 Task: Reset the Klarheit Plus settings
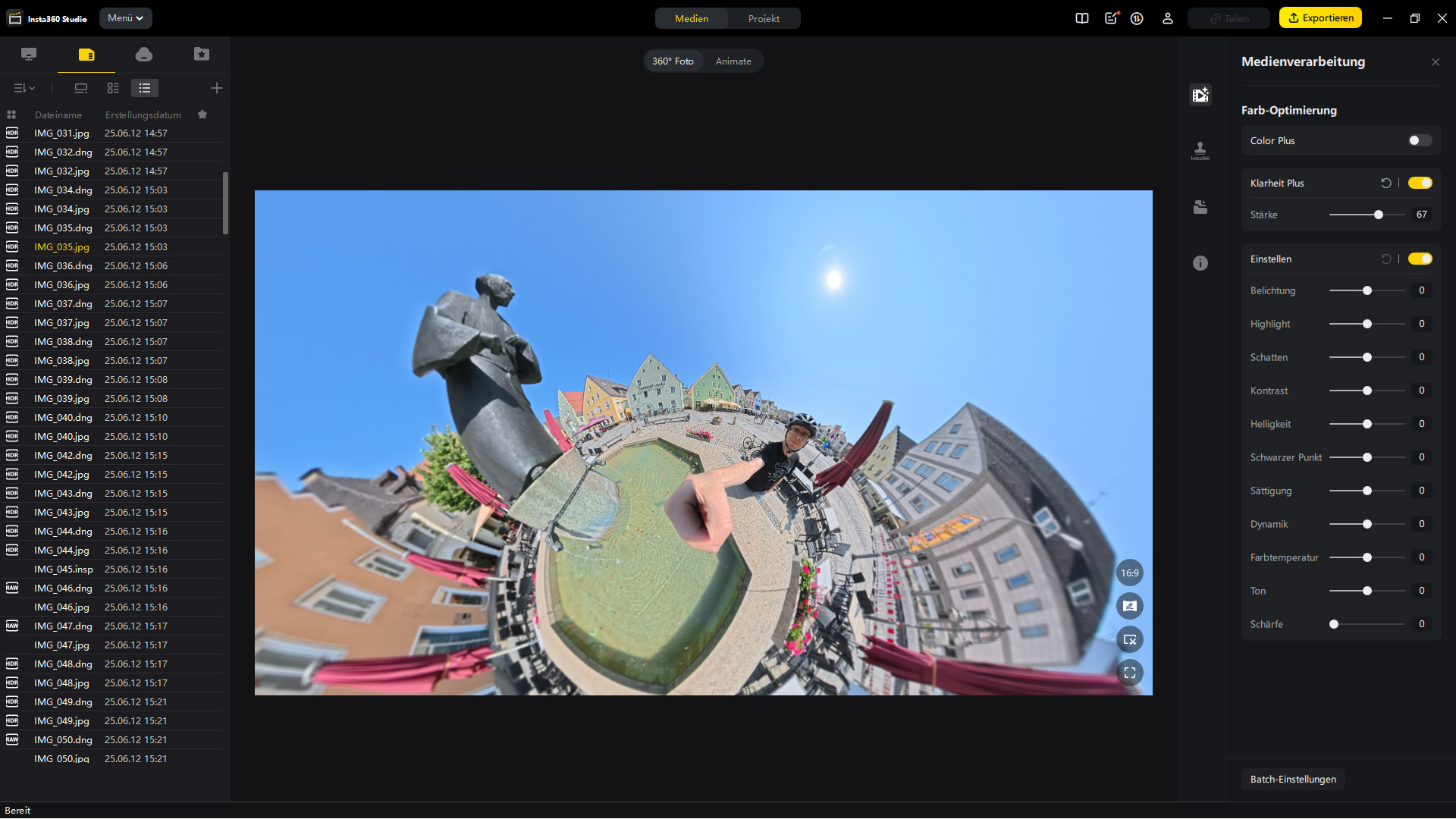(1385, 183)
